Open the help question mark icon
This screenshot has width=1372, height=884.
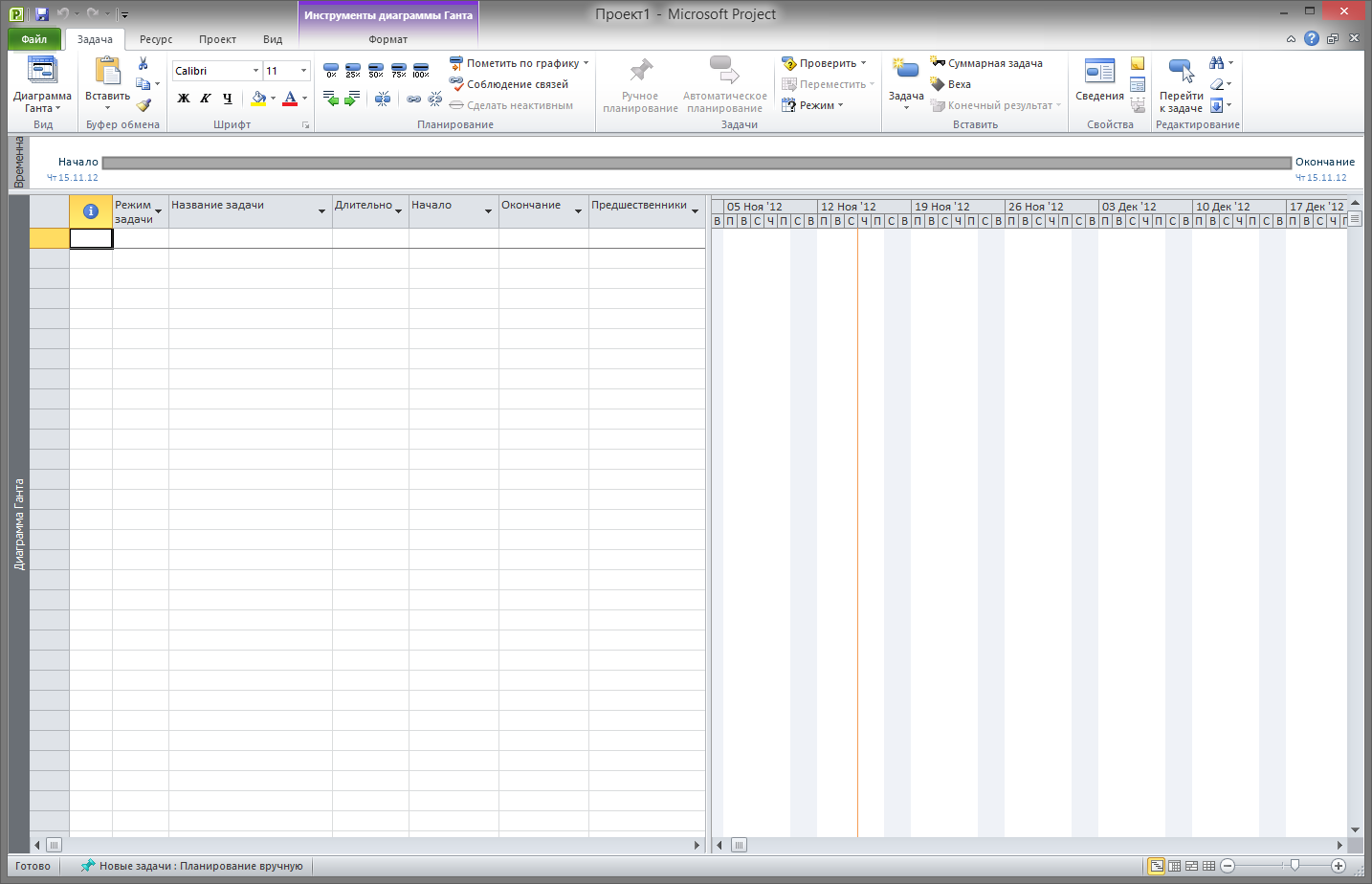pyautogui.click(x=1312, y=38)
